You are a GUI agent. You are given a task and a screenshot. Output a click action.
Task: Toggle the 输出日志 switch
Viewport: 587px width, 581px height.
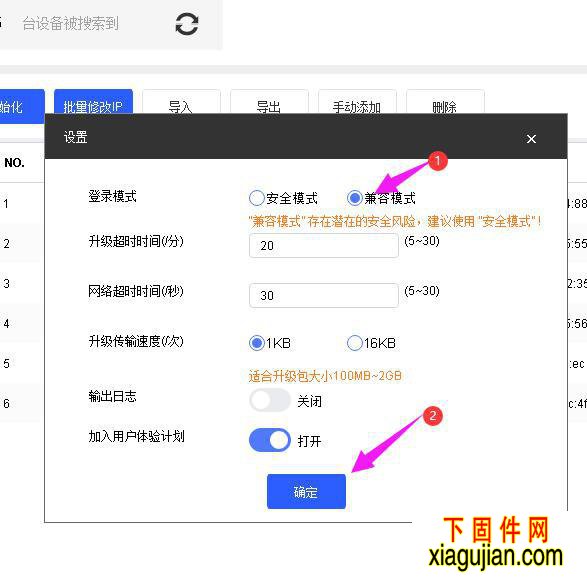click(270, 400)
